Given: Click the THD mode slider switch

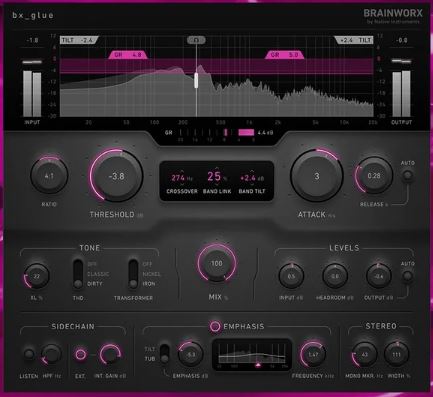Looking at the screenshot, I should (78, 274).
